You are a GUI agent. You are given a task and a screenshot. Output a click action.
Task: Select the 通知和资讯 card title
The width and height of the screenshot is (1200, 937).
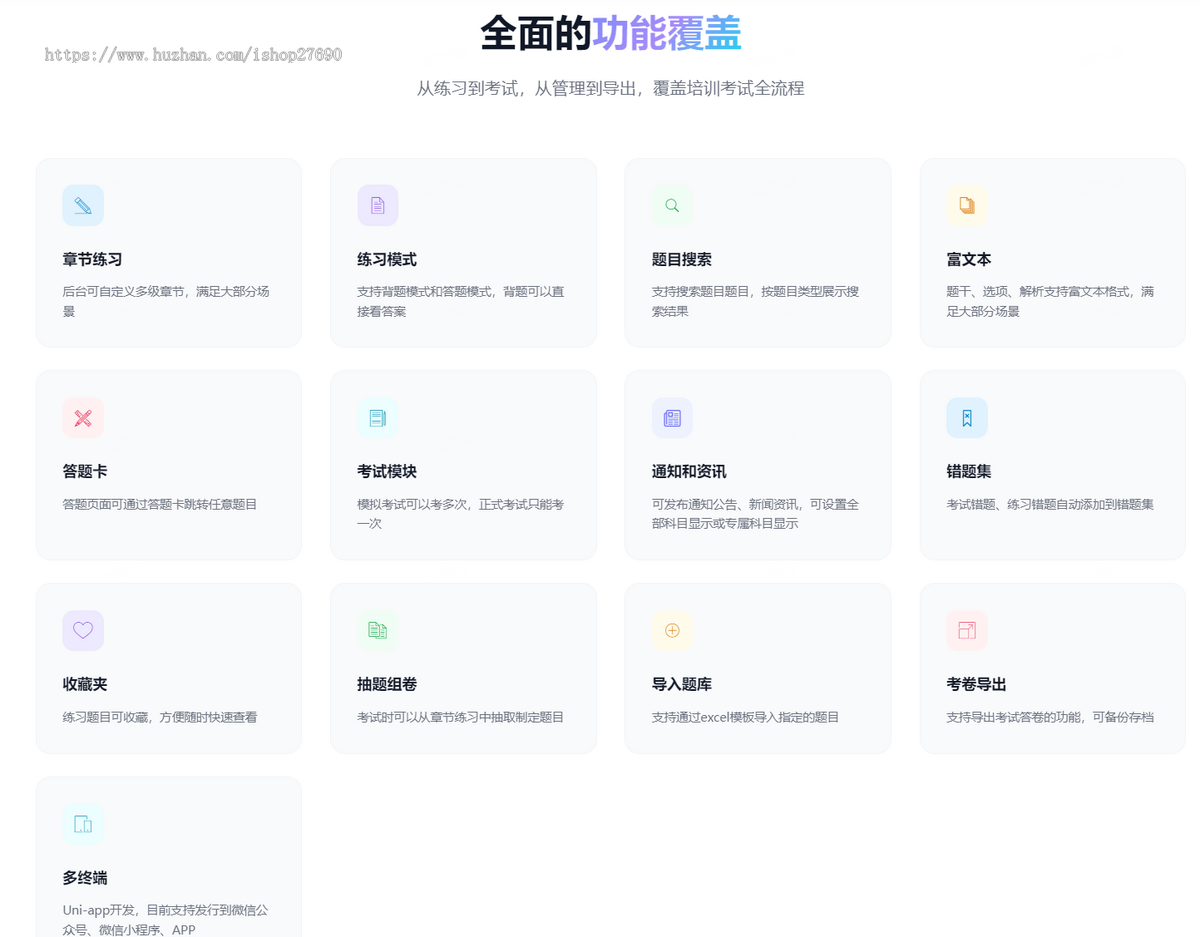(689, 471)
